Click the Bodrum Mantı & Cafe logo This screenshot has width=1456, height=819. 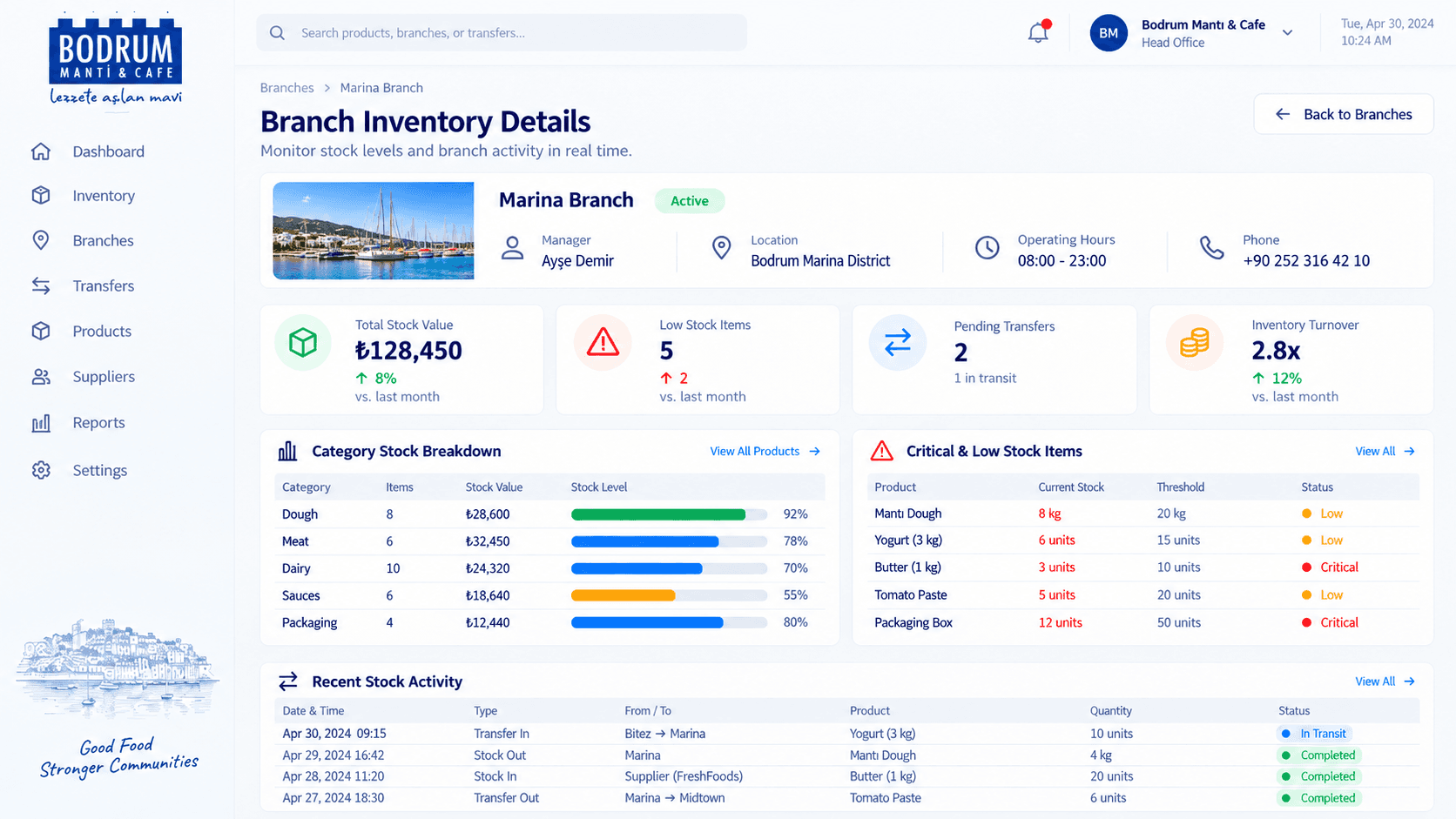tap(116, 59)
